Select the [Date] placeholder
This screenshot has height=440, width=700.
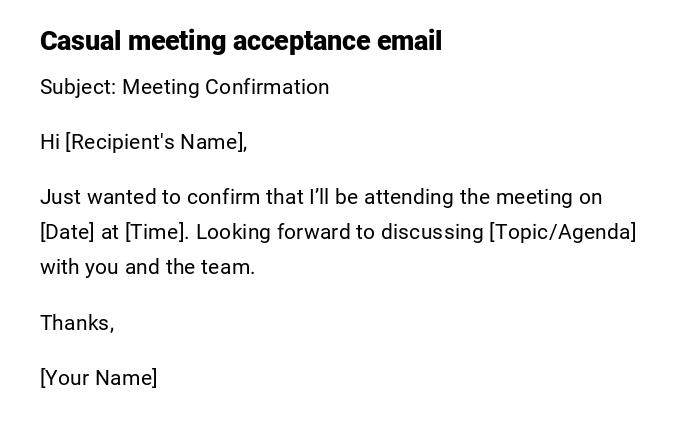click(67, 232)
